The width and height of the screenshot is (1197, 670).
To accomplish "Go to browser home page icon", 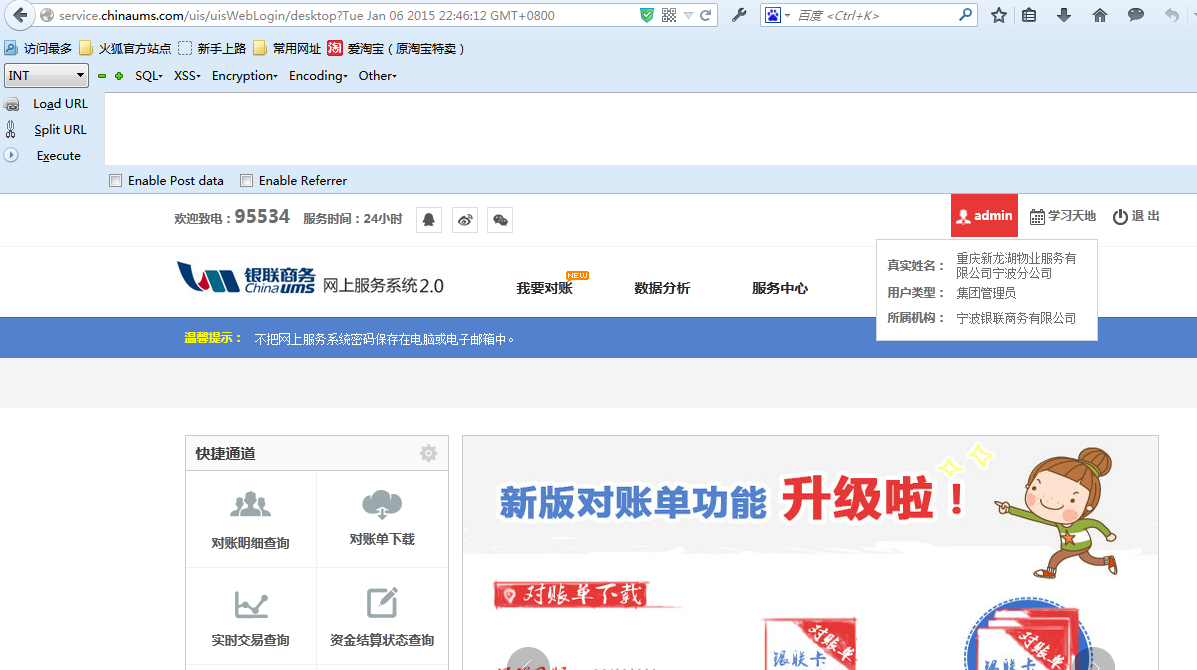I will coord(1099,15).
